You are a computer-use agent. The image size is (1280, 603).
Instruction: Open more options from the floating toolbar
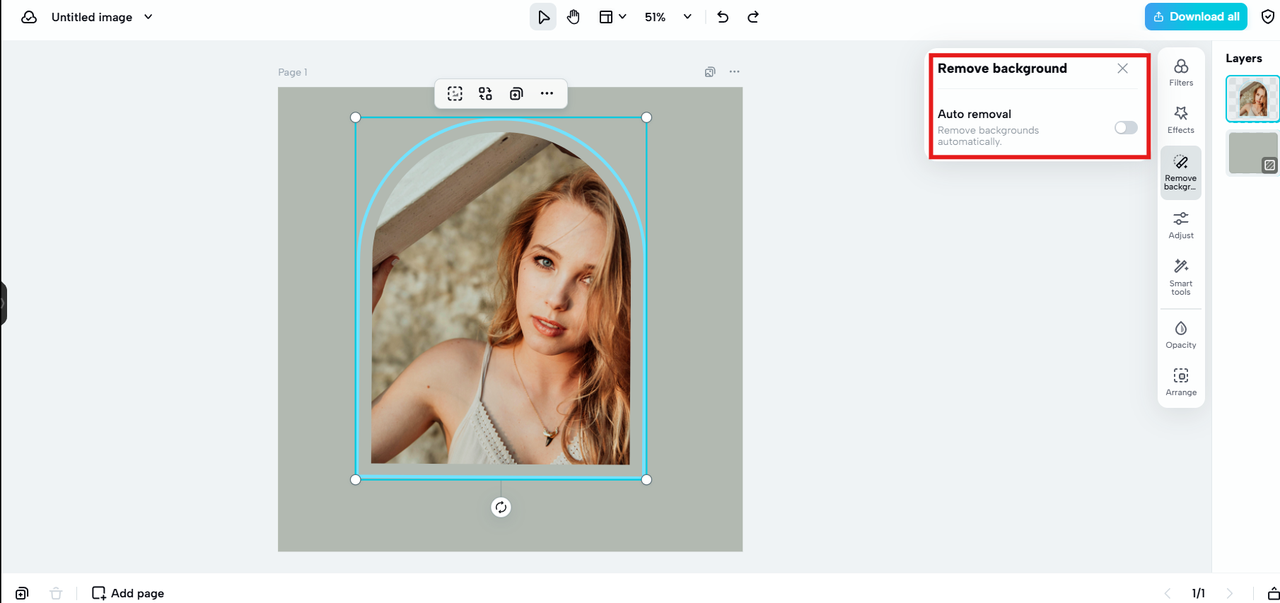click(547, 93)
